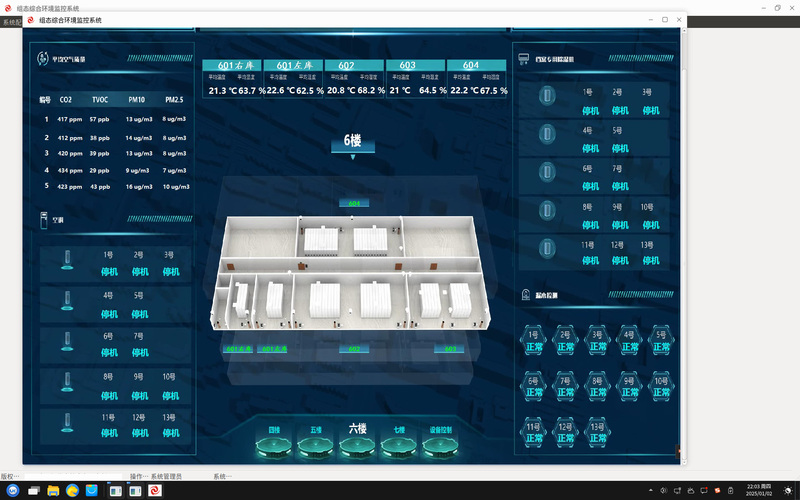Open the 设备控制 device control platform
Viewport: 800px width, 500px height.
440,441
